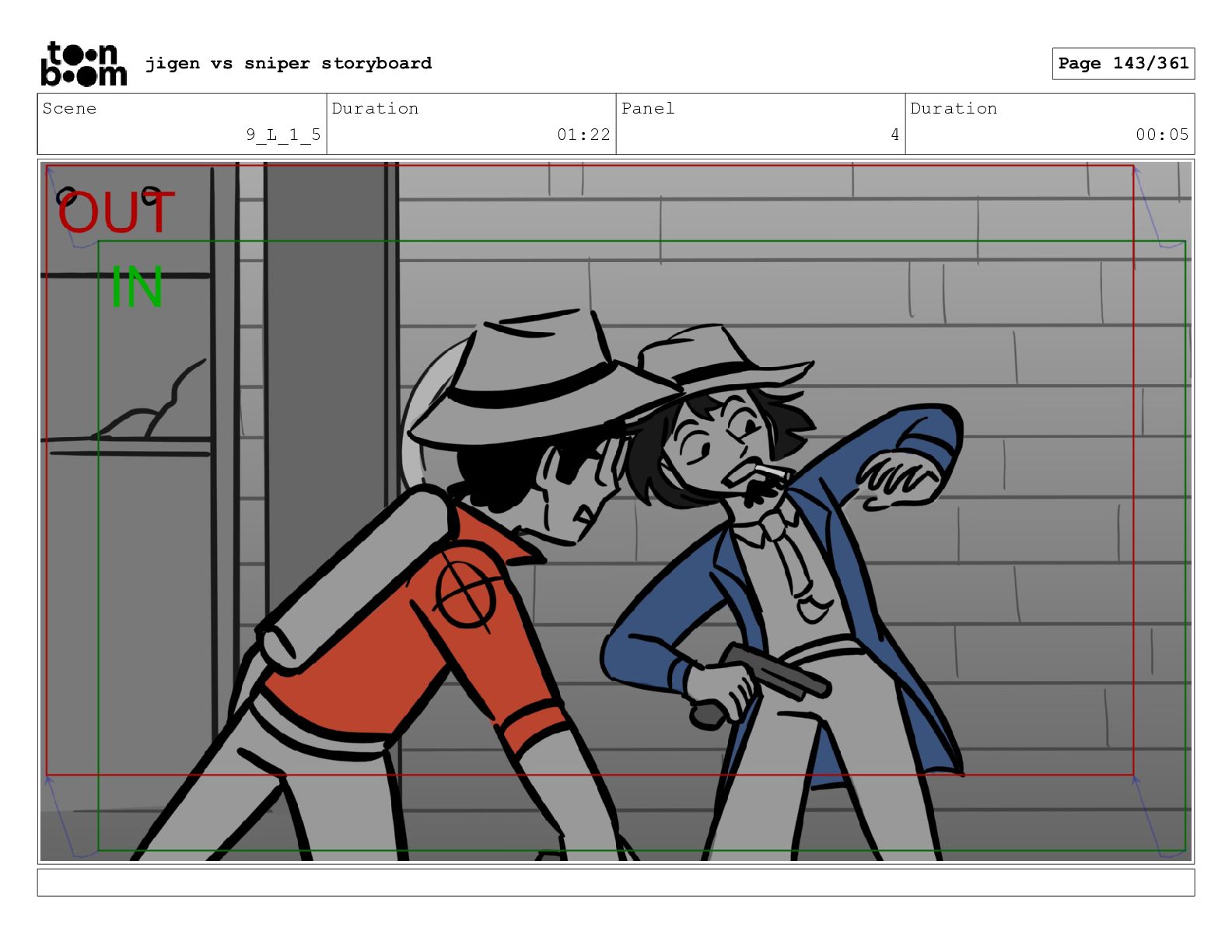Select the scene duration value "01:22"
Viewport: 1232px width, 952px height.
tap(583, 135)
